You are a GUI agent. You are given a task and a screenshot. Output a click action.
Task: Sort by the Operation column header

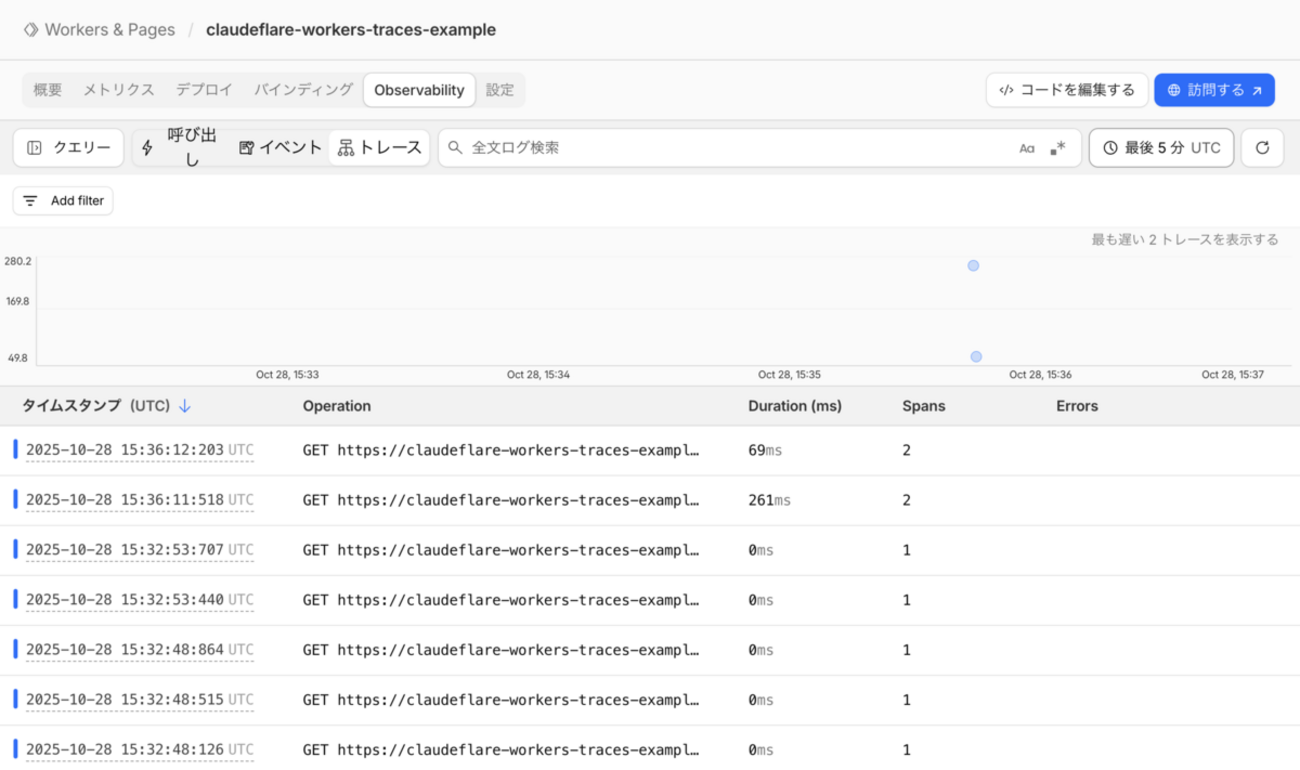(337, 406)
